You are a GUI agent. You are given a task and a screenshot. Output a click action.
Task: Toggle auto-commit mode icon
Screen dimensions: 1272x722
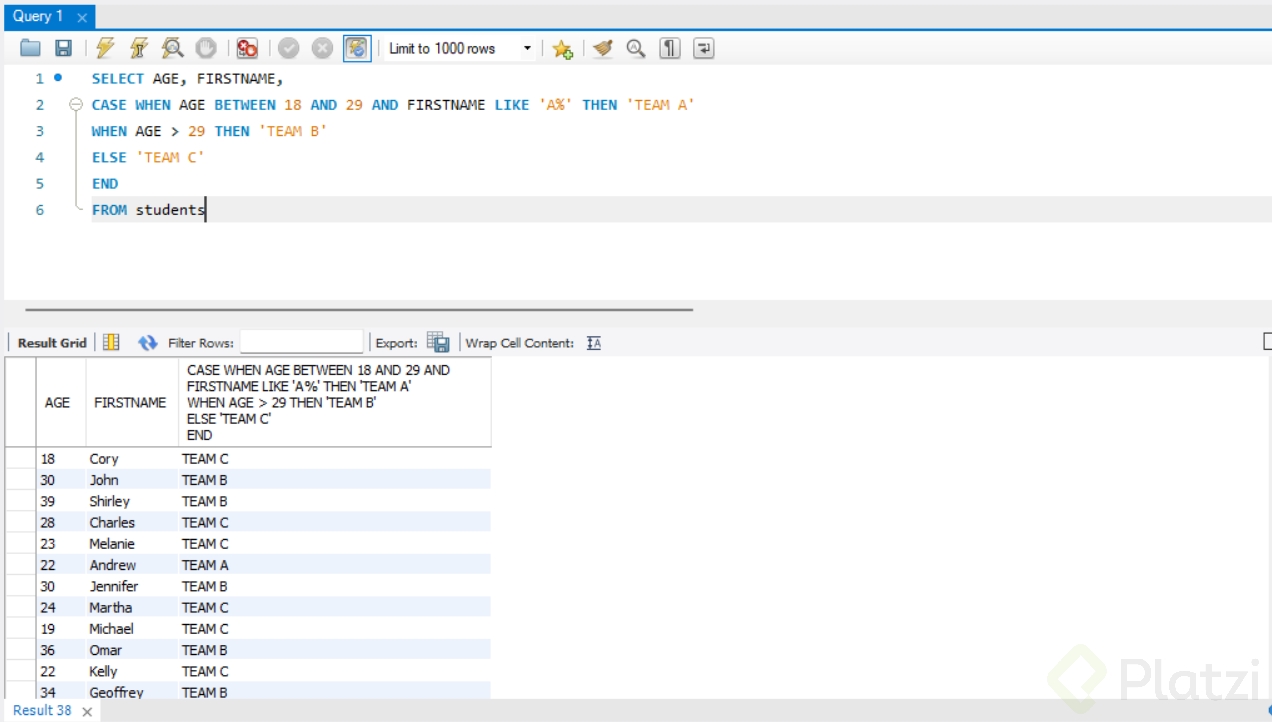click(x=357, y=48)
